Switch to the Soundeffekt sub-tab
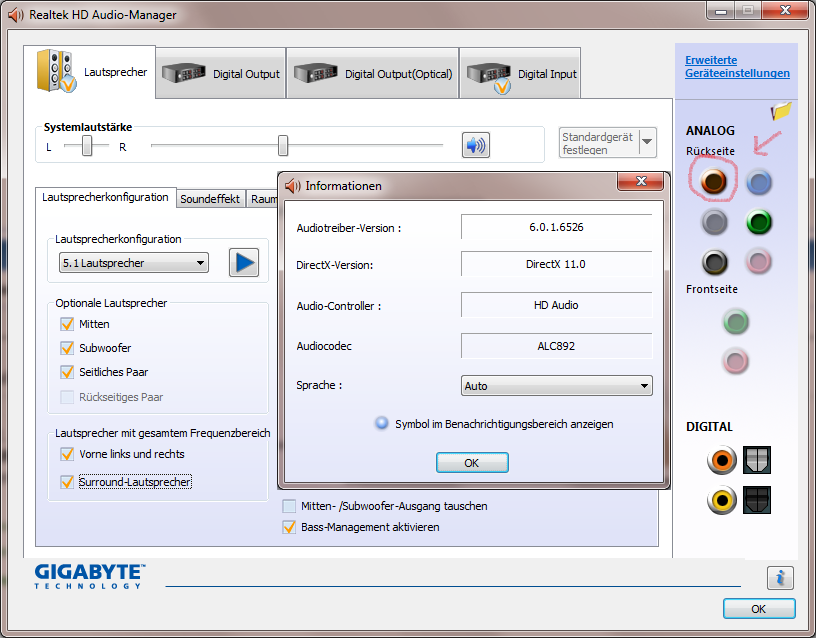This screenshot has width=816, height=638. [210, 199]
